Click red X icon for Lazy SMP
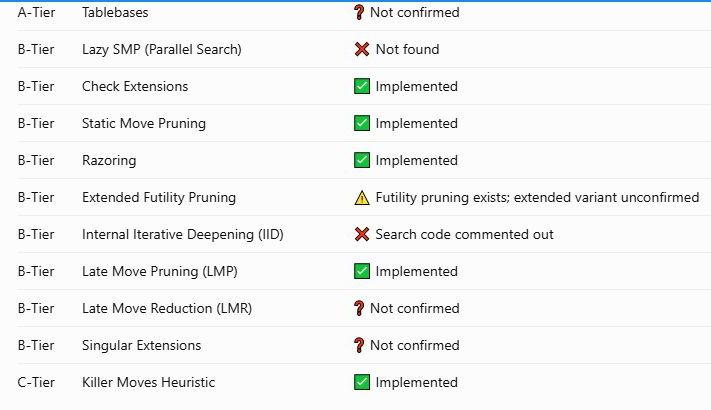 [362, 49]
